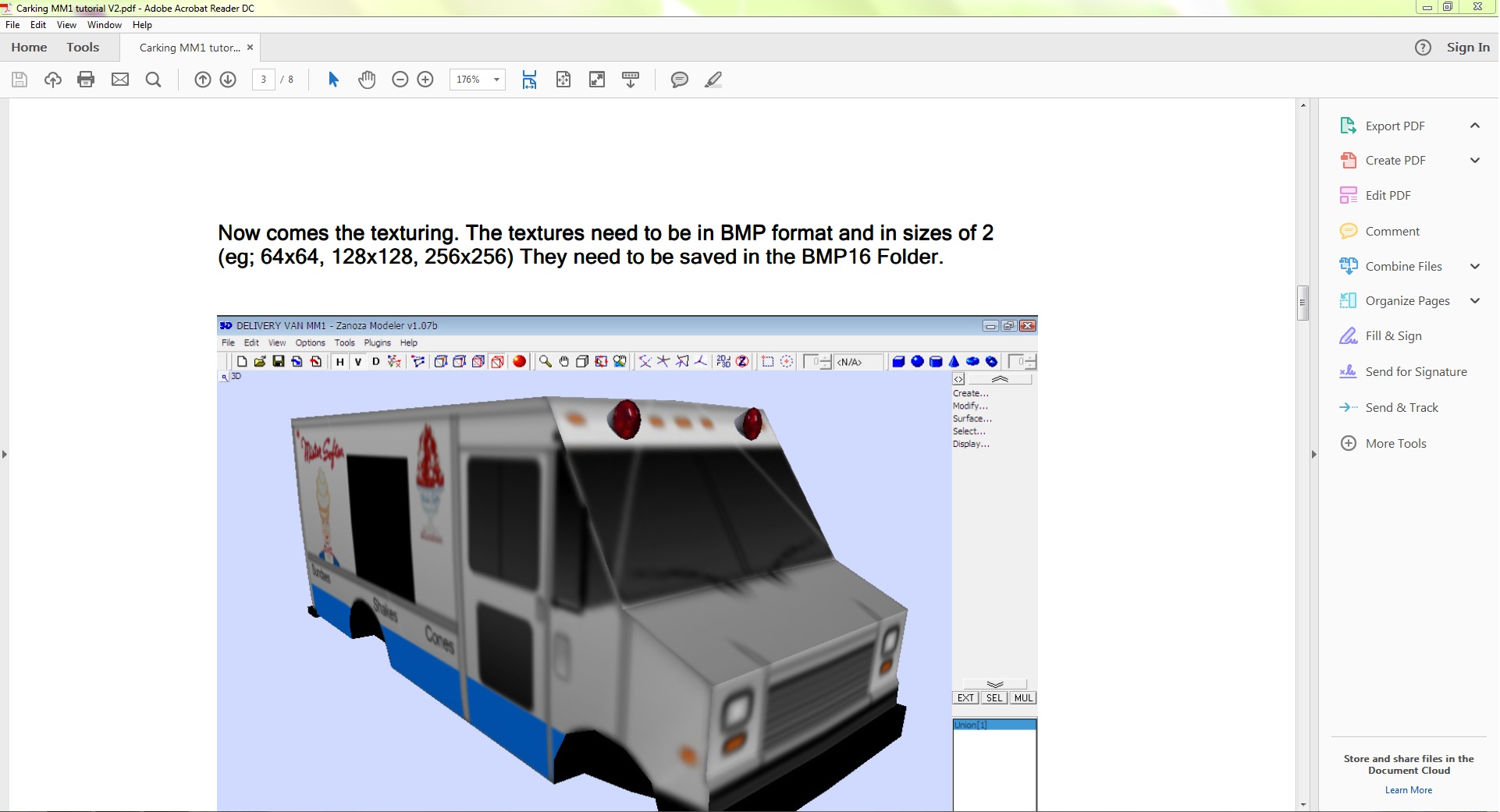Open the Window menu
The image size is (1500, 812).
[x=105, y=25]
